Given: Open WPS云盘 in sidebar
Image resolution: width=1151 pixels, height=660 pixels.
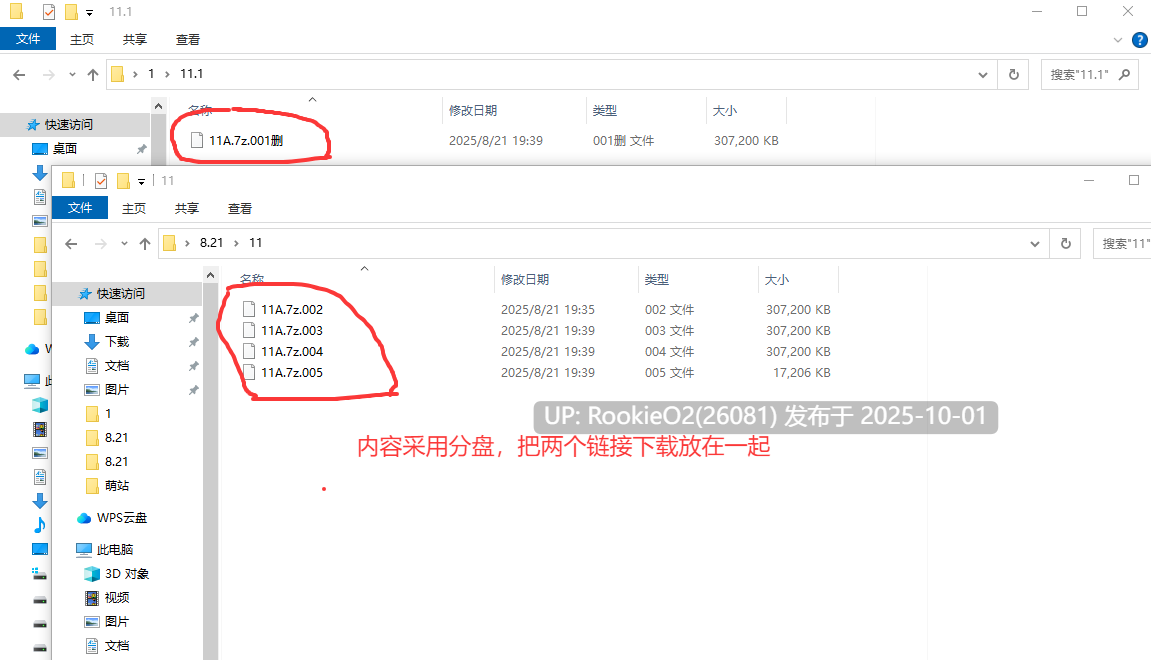Looking at the screenshot, I should tap(122, 518).
